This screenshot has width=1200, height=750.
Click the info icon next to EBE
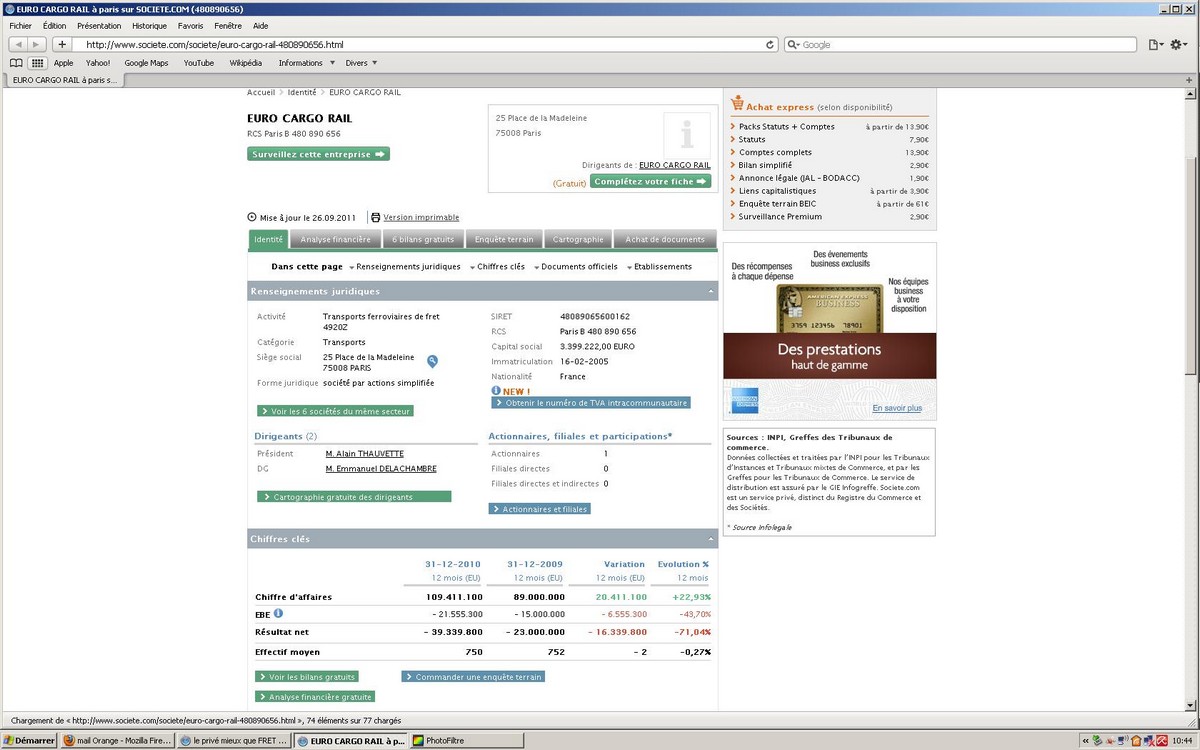278,613
